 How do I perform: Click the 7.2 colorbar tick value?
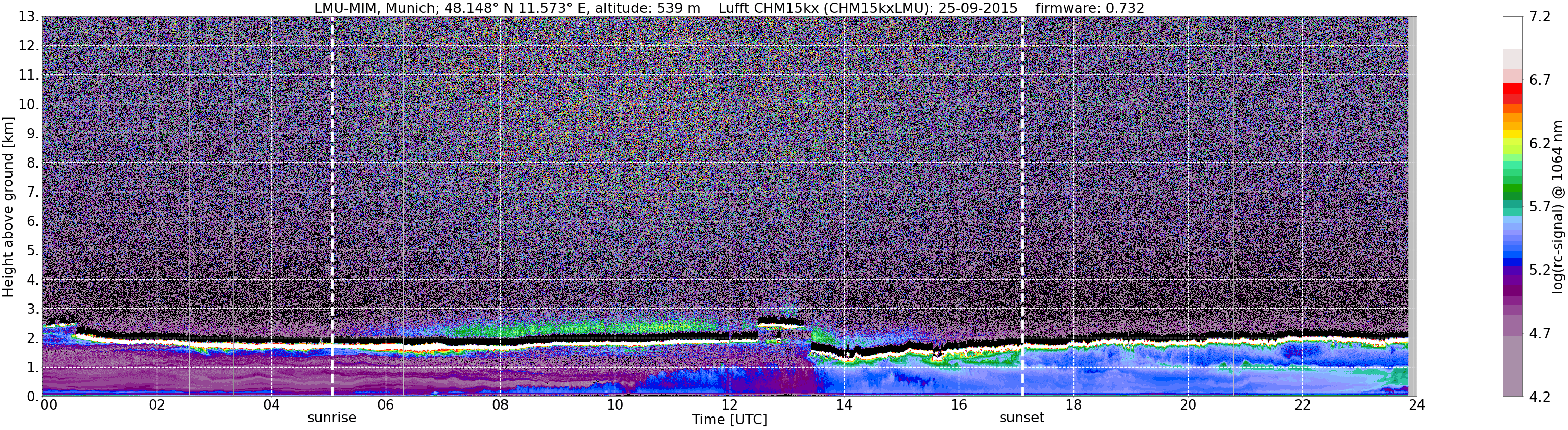1540,17
